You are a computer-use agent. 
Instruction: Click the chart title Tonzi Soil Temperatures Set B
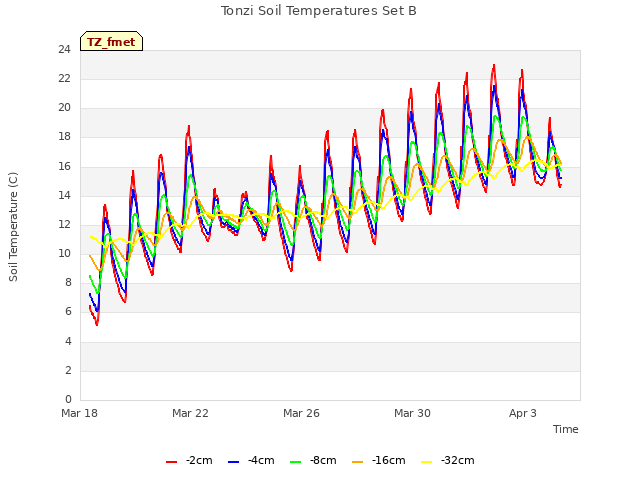318,11
